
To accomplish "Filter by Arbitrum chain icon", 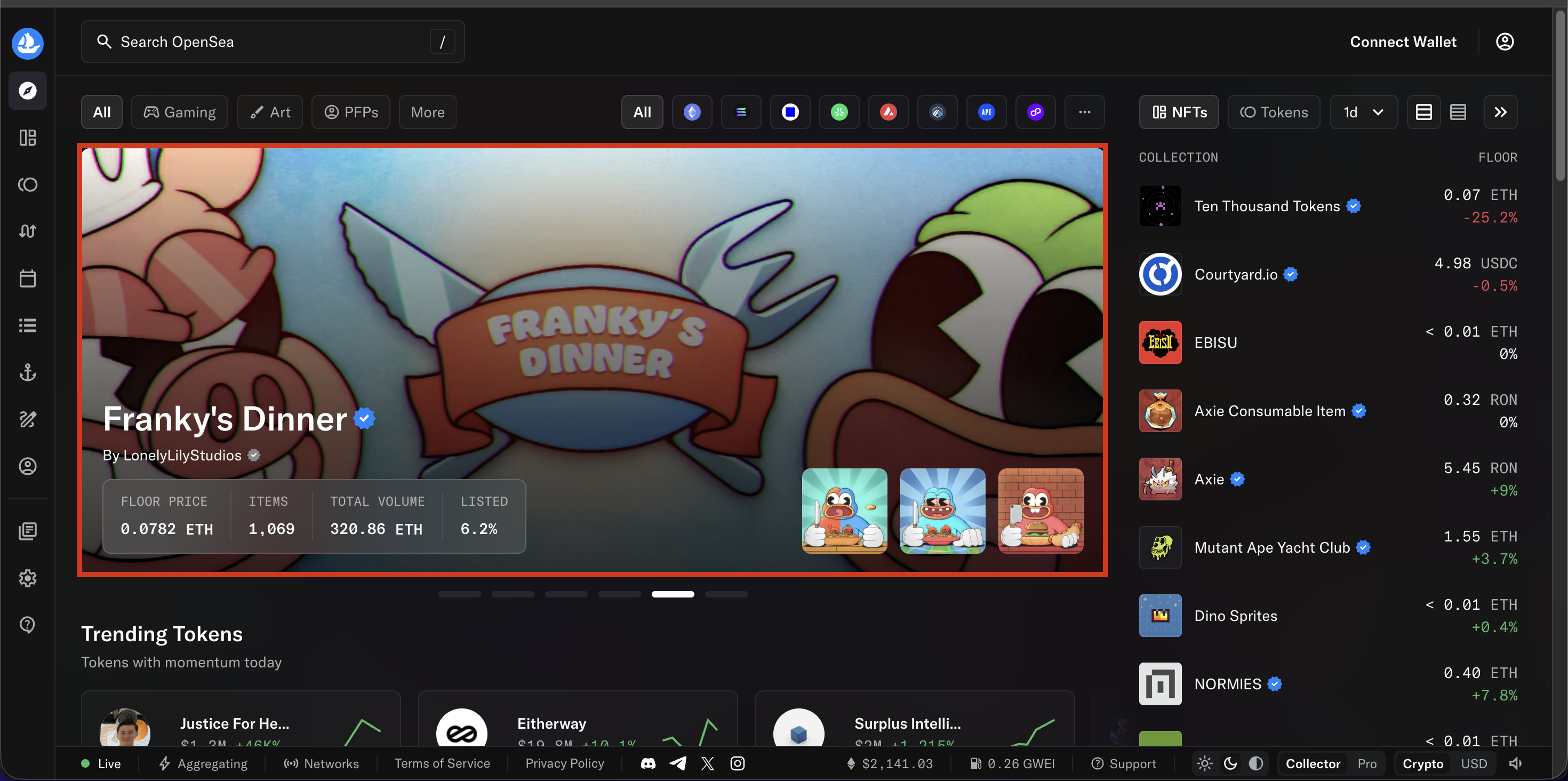I will [x=938, y=112].
